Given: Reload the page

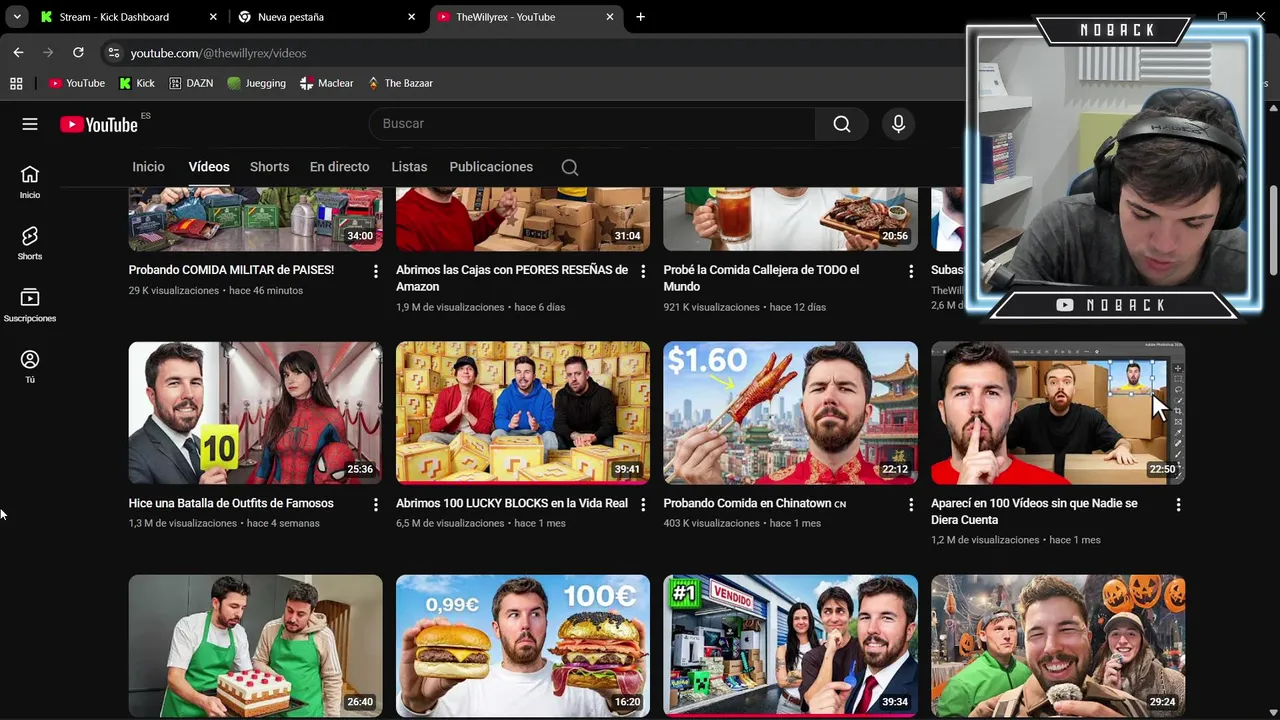Looking at the screenshot, I should pyautogui.click(x=78, y=52).
